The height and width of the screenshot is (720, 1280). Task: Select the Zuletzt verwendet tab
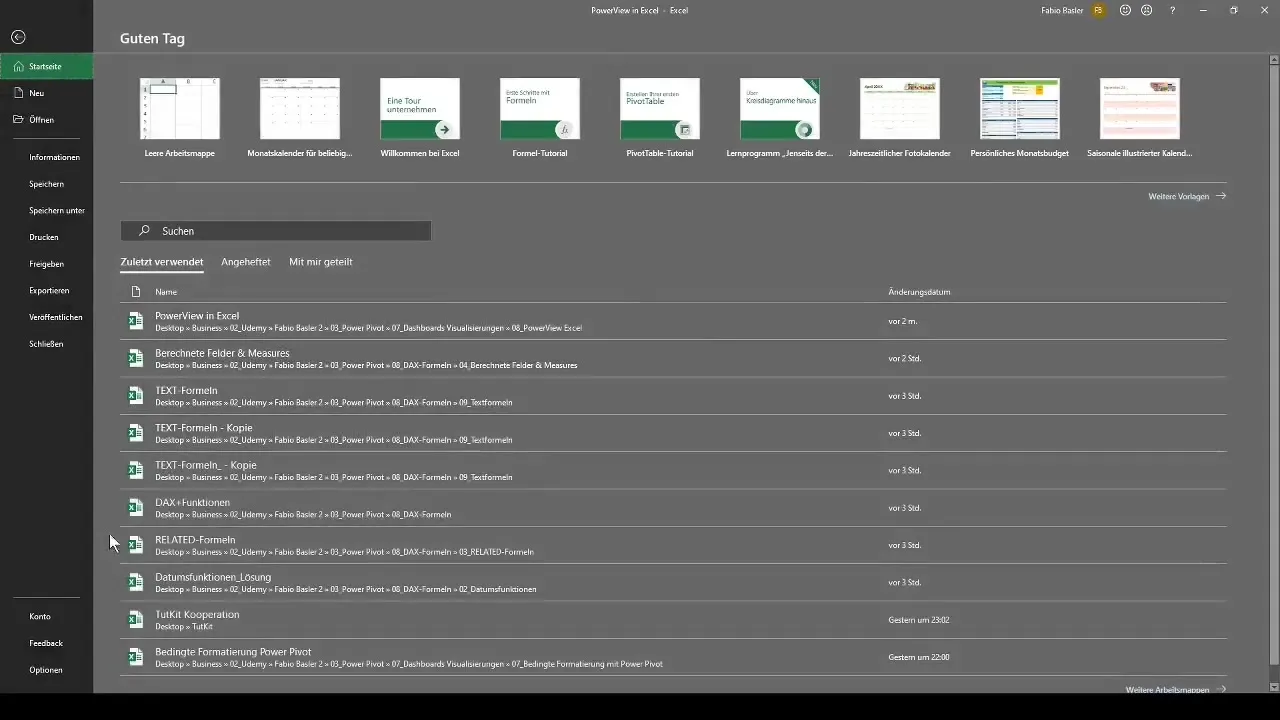162,262
